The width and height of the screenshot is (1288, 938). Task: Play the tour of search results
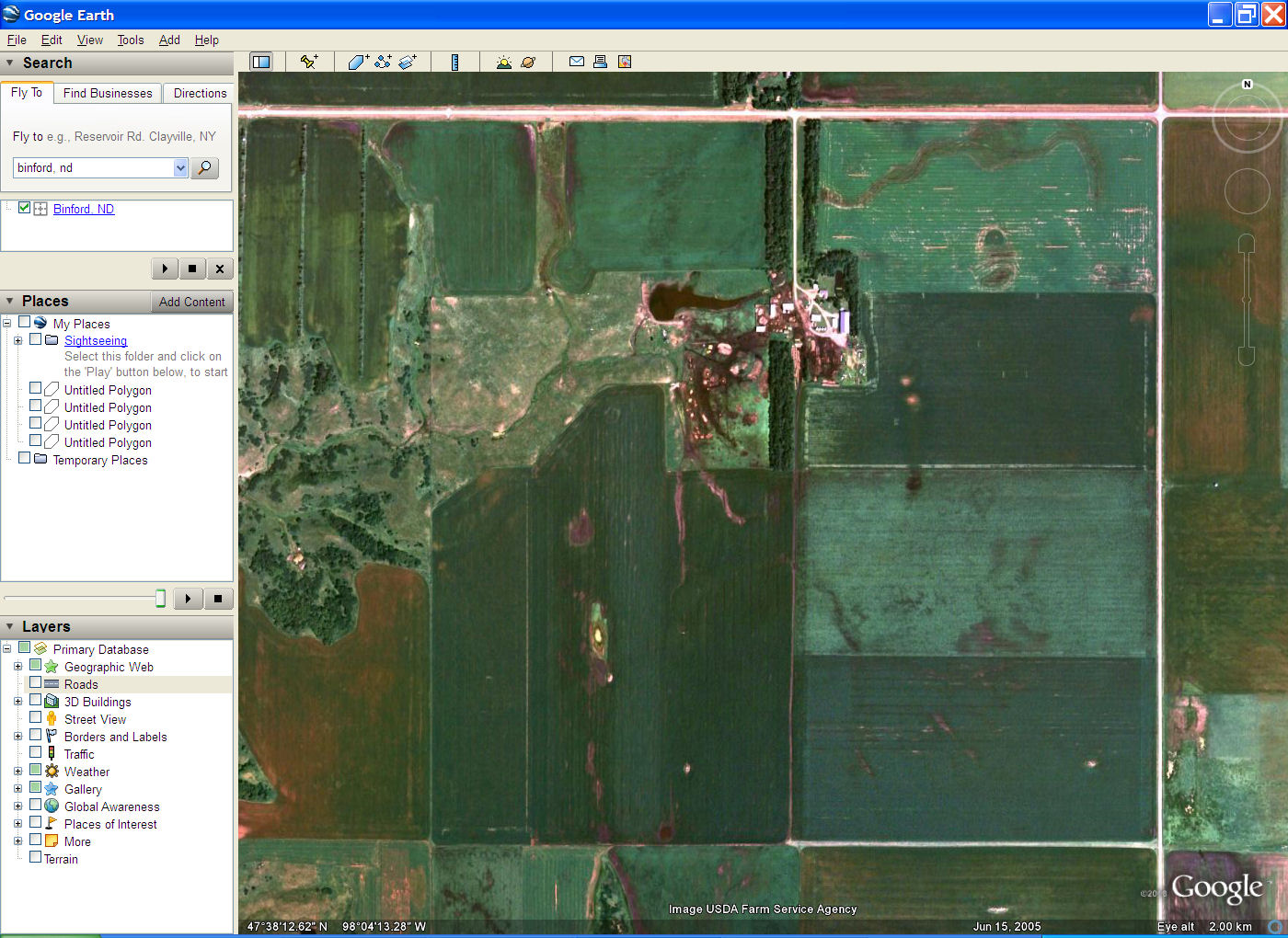click(165, 269)
